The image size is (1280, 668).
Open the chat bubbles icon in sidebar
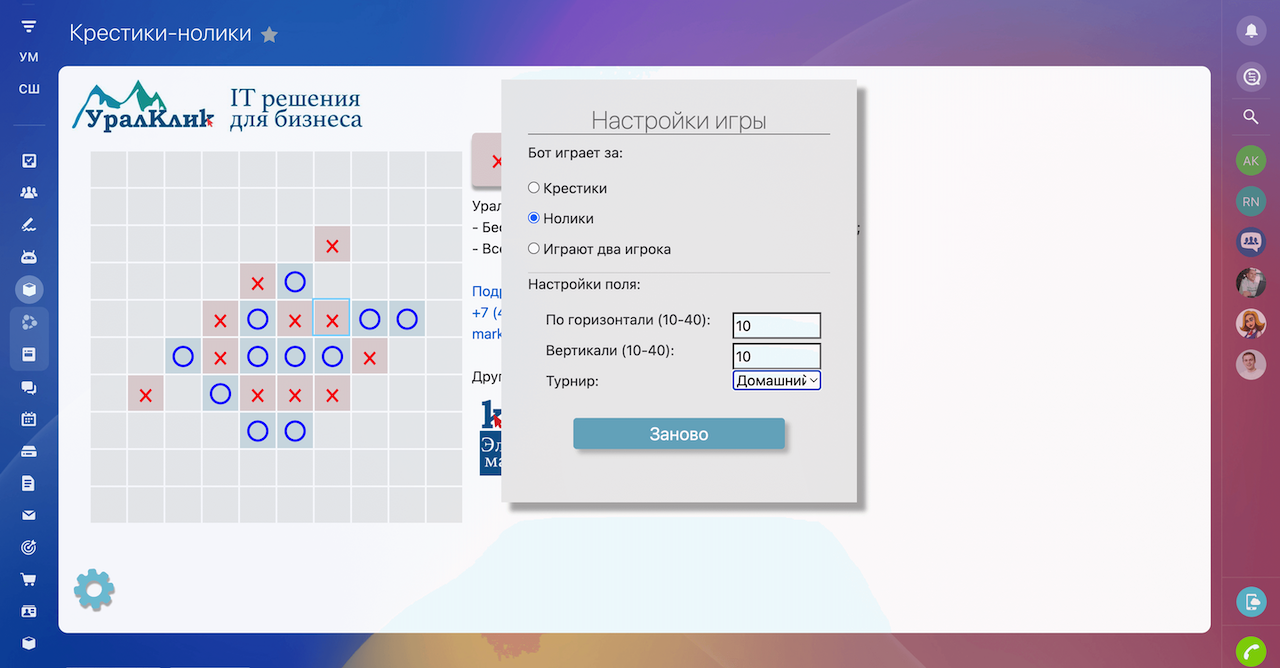pyautogui.click(x=29, y=387)
